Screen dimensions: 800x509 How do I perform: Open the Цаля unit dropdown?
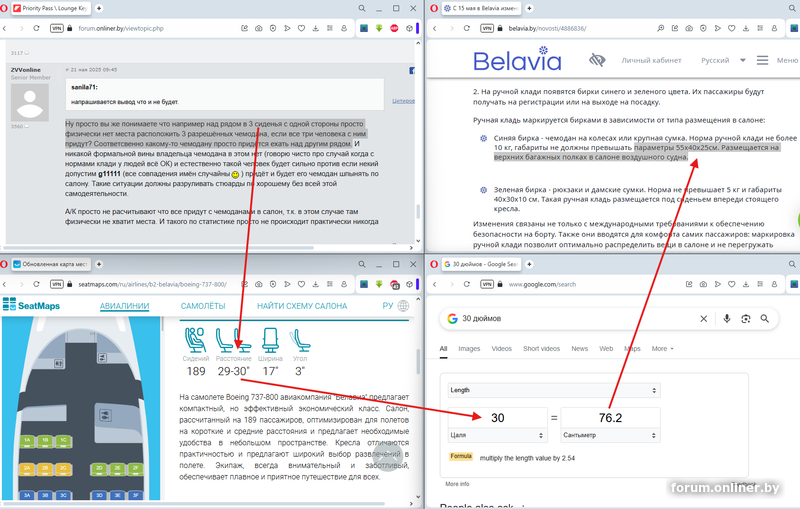497,436
